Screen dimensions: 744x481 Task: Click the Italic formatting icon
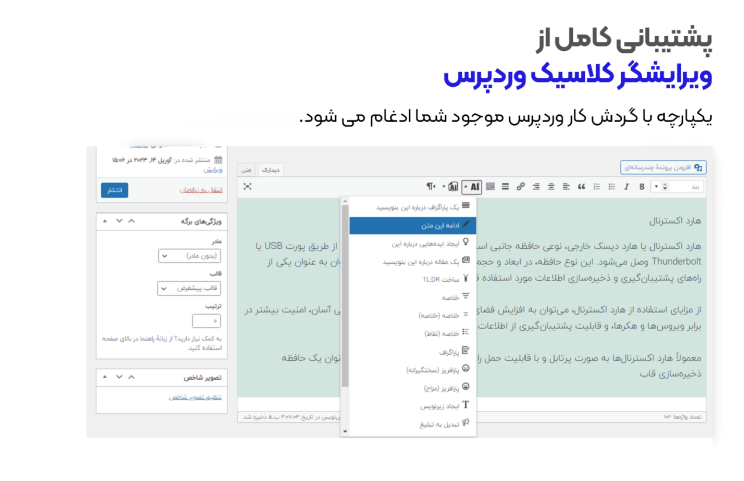627,186
